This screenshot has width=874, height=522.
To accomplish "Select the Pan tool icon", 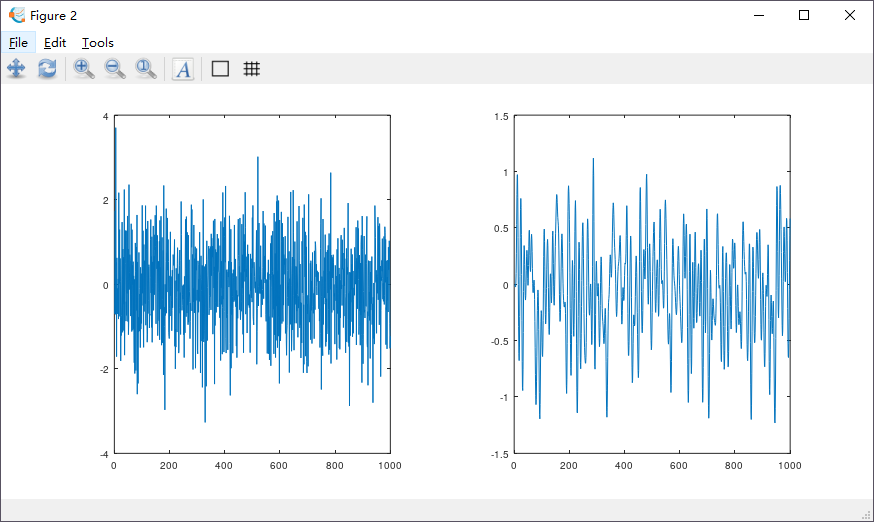I will pos(16,69).
